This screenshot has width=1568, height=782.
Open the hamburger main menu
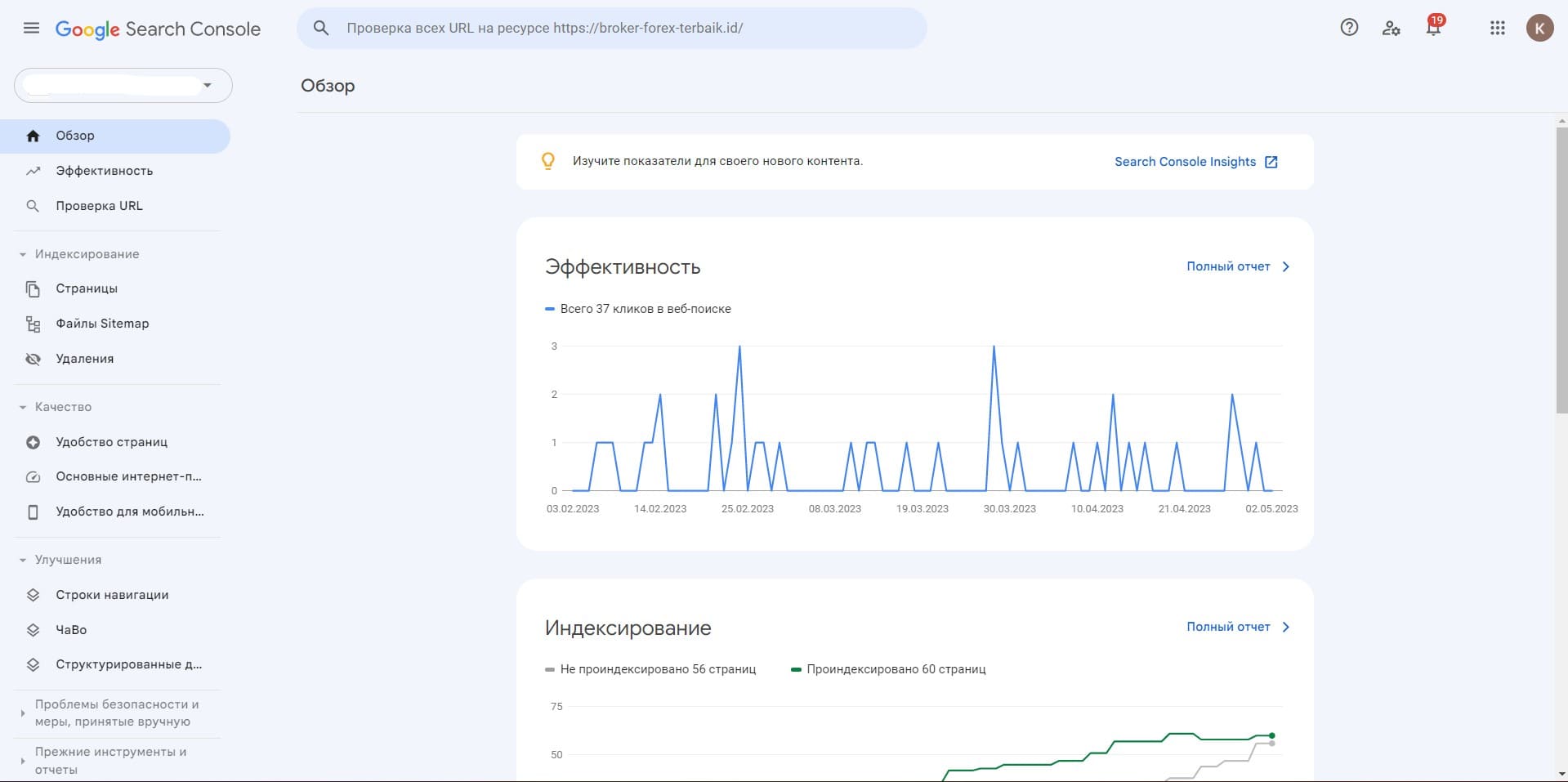(31, 28)
